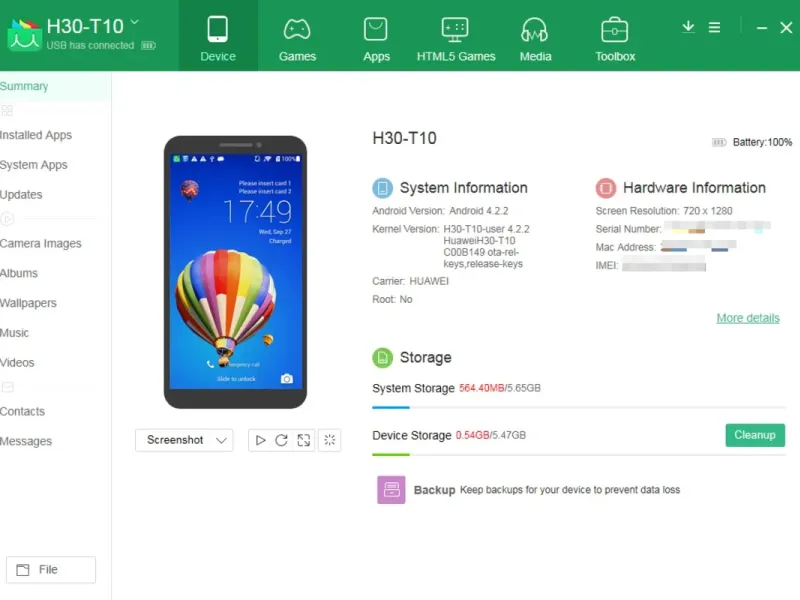Image resolution: width=800 pixels, height=600 pixels.
Task: Click the 'HUAWEI' carrier value
Action: [429, 281]
